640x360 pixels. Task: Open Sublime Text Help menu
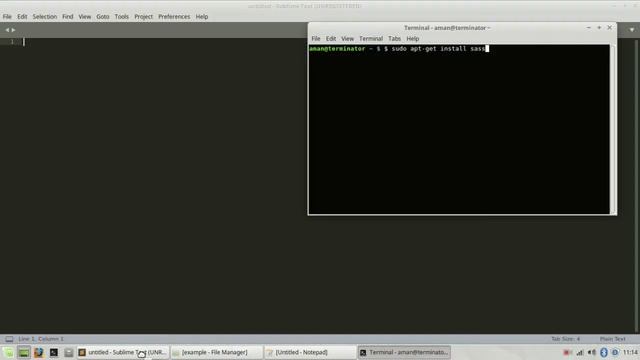[x=202, y=17]
